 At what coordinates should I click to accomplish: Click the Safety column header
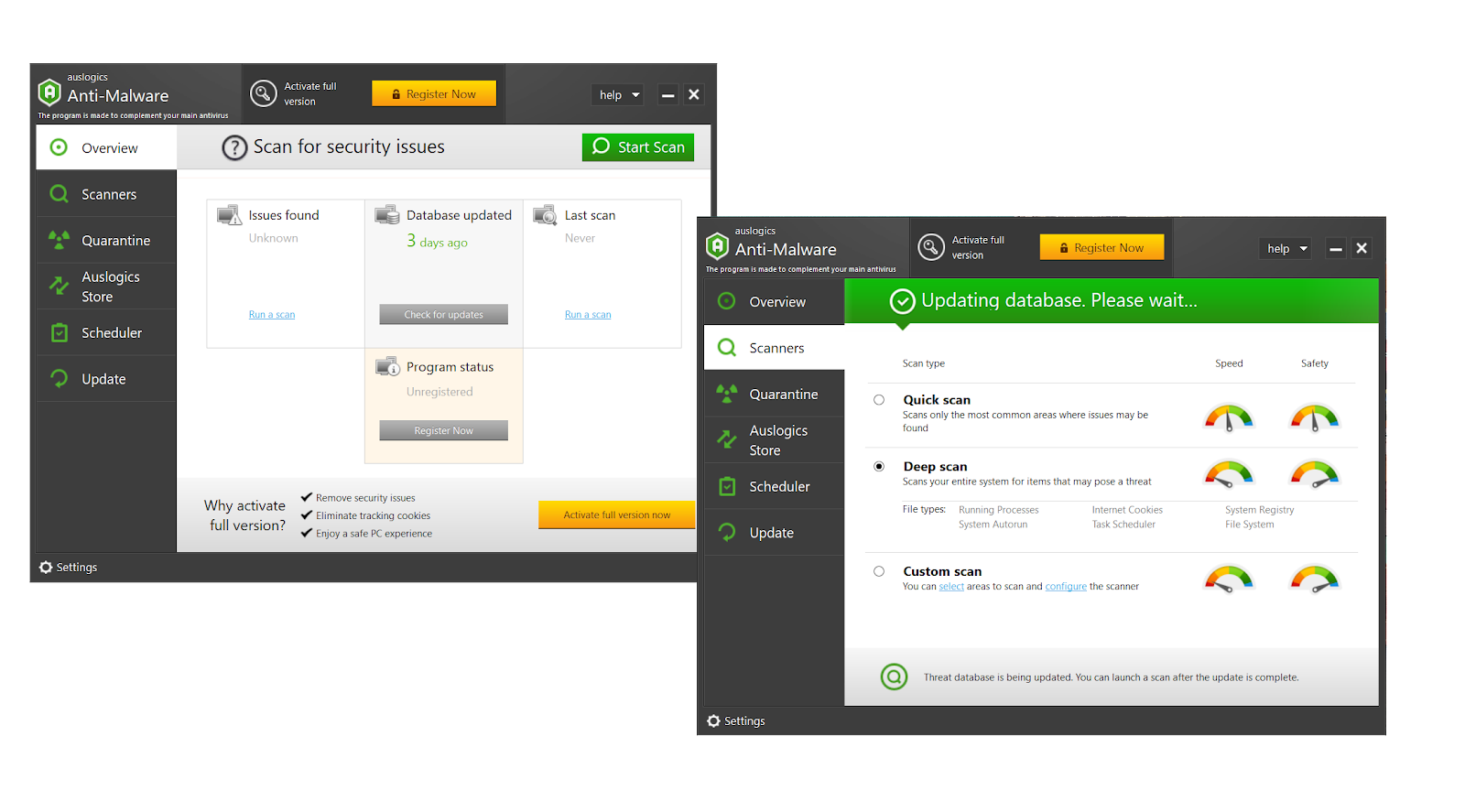tap(1315, 363)
